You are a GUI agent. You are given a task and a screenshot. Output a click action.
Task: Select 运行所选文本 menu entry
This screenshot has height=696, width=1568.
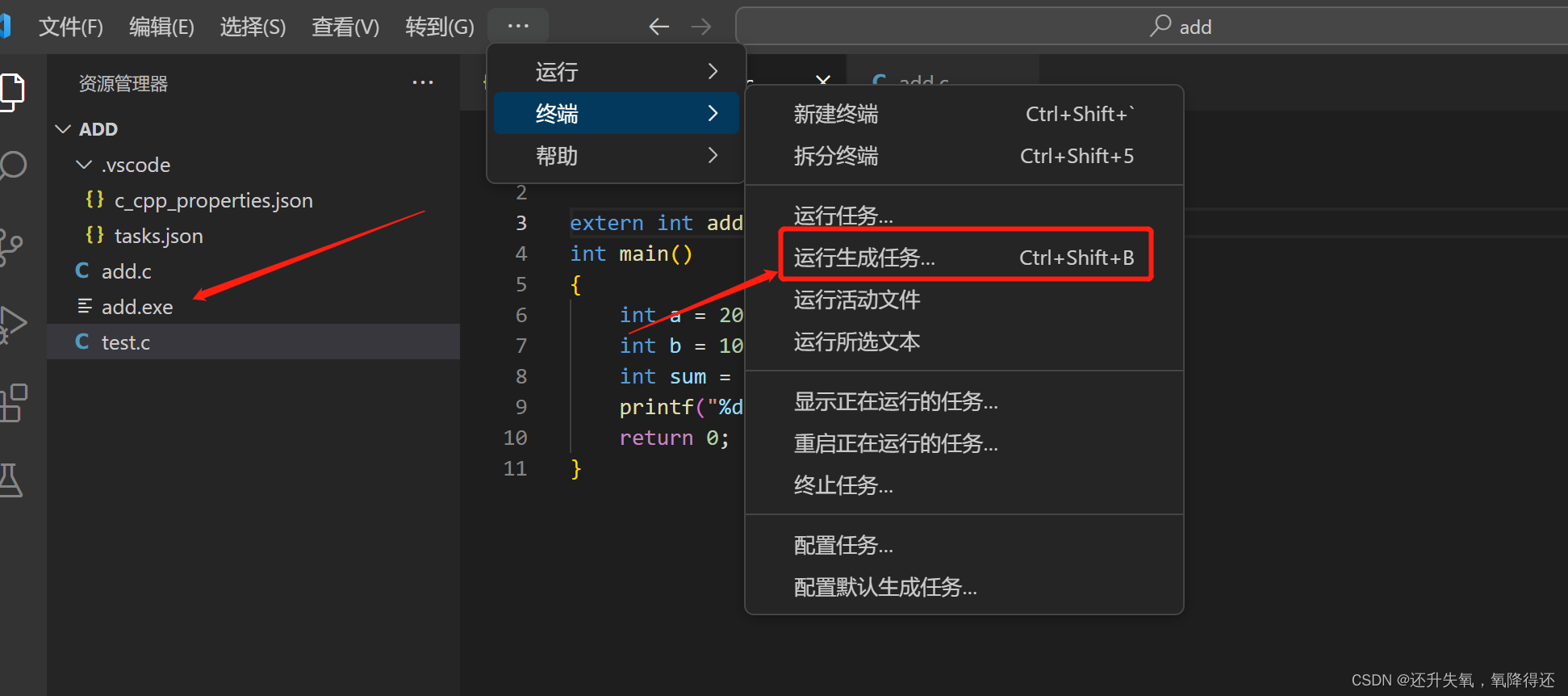click(x=964, y=342)
